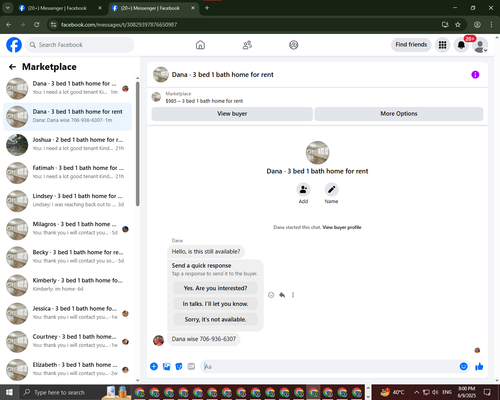500x400 pixels.
Task: Open the Windows notification center
Action: (487, 392)
